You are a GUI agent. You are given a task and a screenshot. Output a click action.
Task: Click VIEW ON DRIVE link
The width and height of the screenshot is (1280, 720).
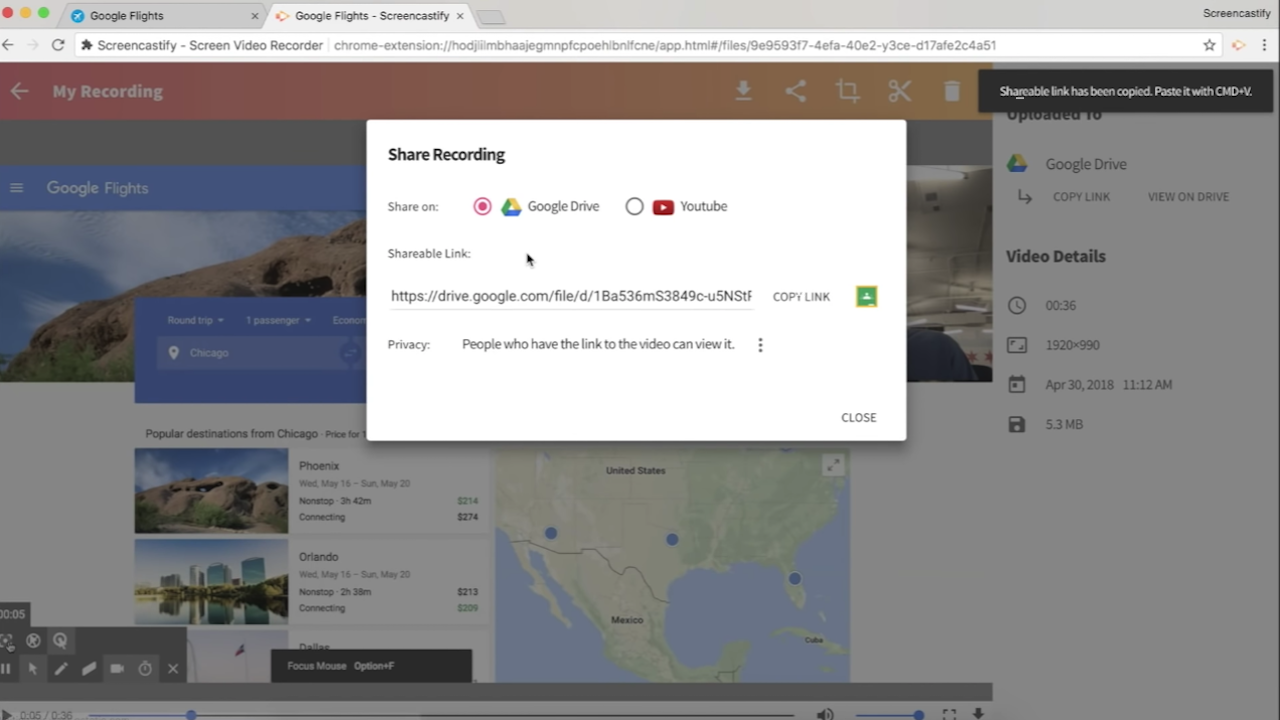(x=1188, y=197)
